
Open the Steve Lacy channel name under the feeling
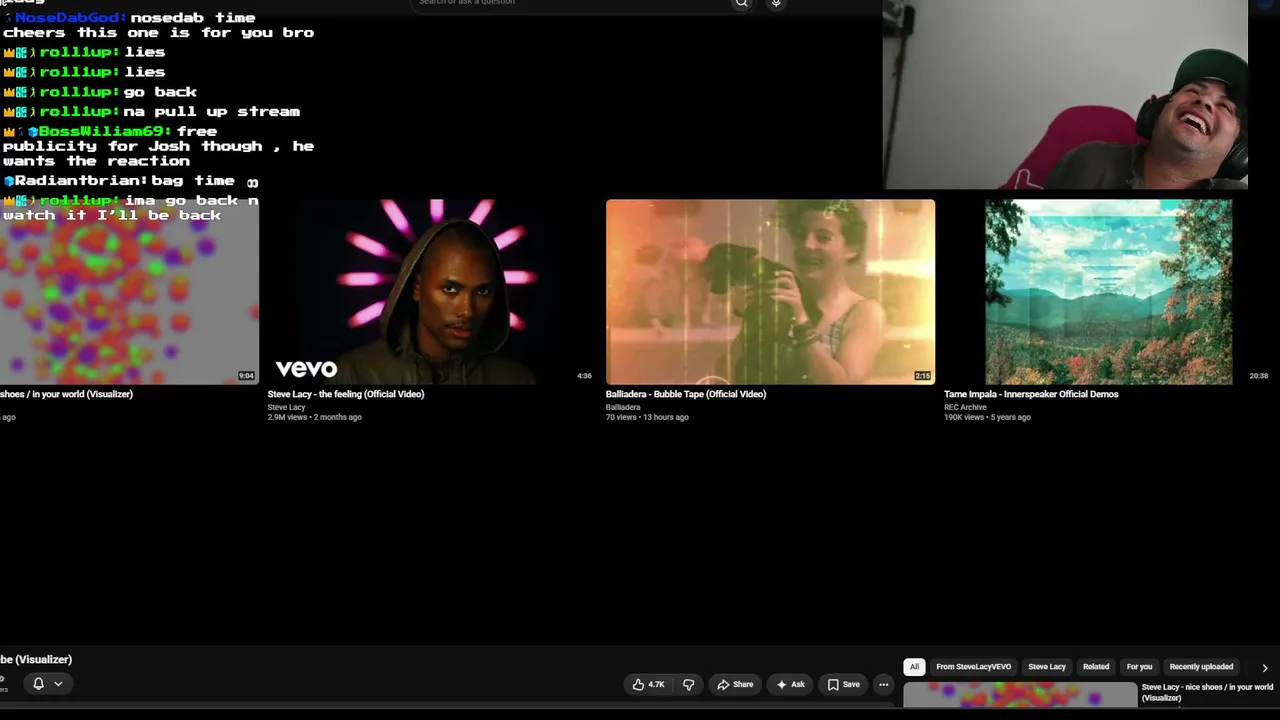(286, 407)
